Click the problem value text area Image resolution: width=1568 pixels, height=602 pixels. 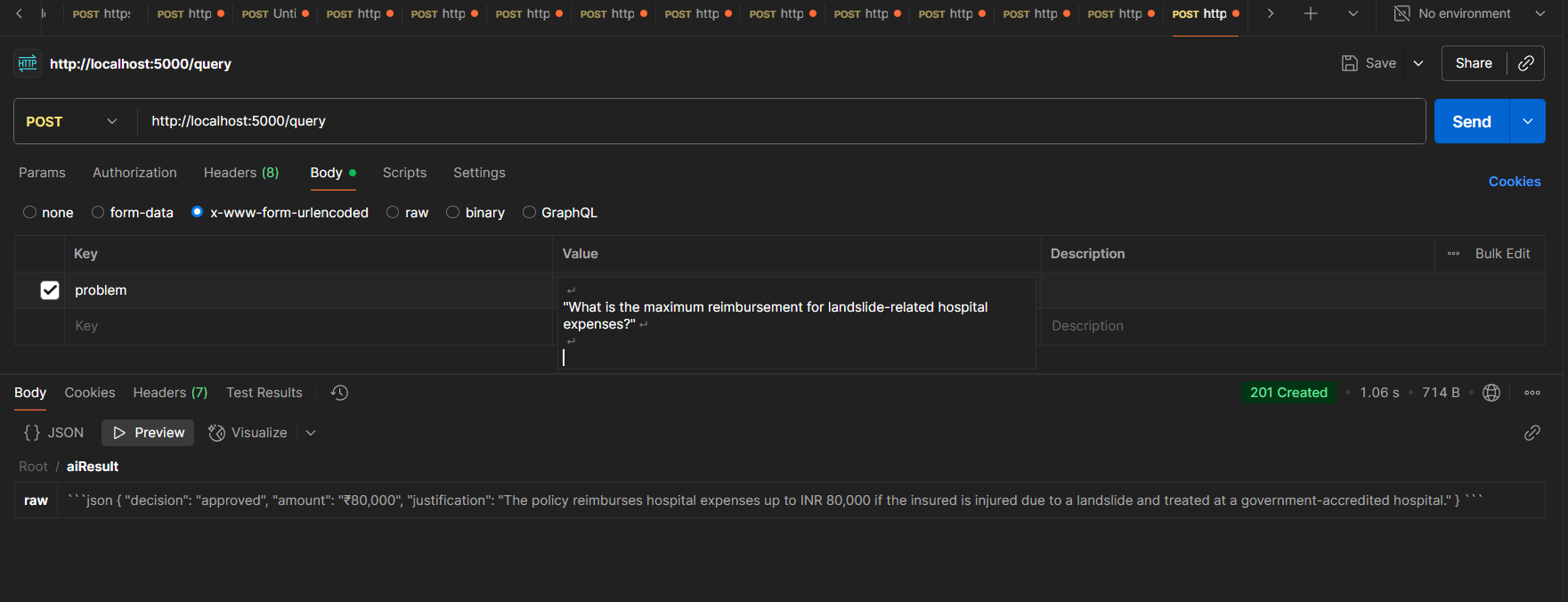tap(796, 323)
